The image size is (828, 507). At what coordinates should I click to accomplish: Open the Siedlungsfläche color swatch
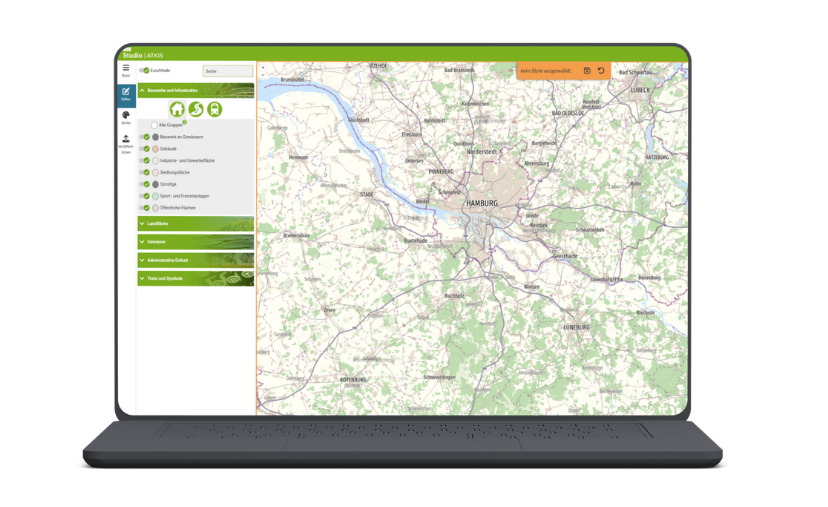pyautogui.click(x=155, y=173)
